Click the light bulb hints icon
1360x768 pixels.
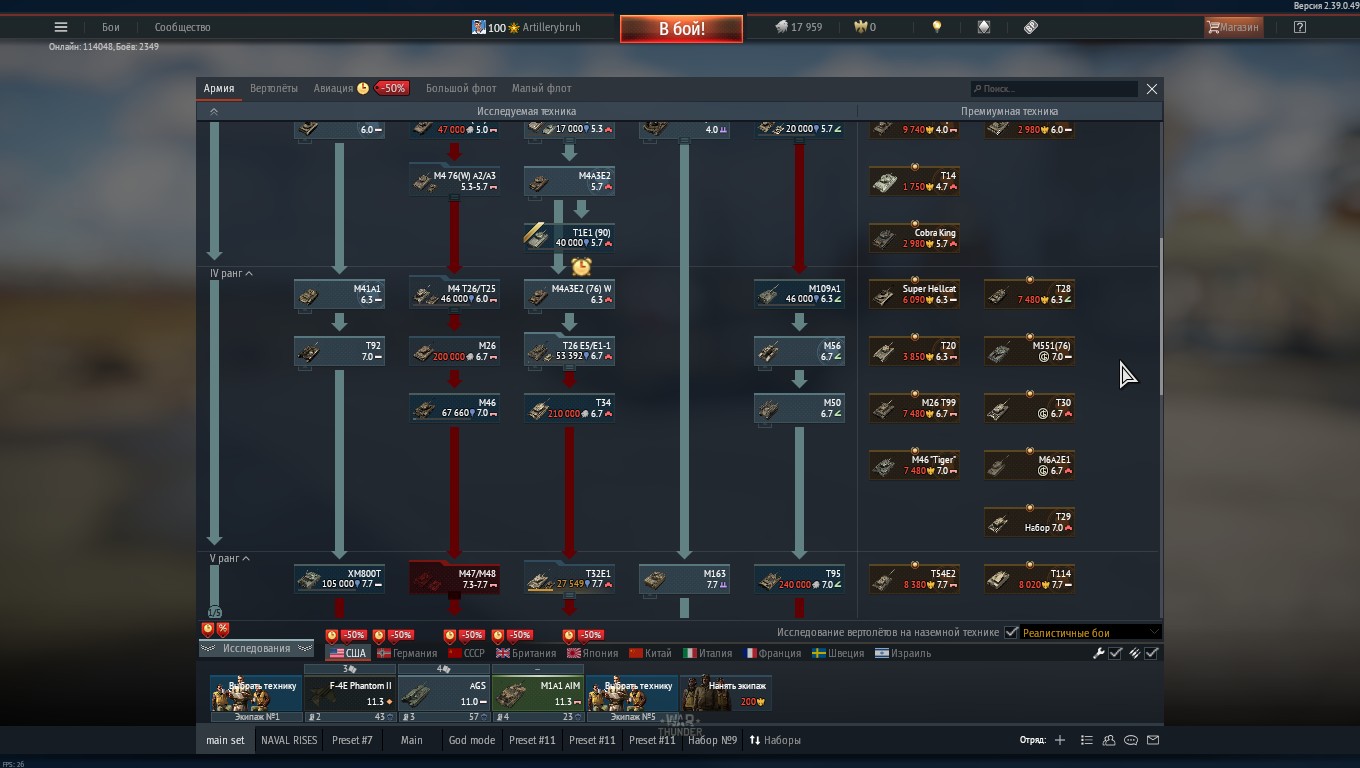click(937, 27)
